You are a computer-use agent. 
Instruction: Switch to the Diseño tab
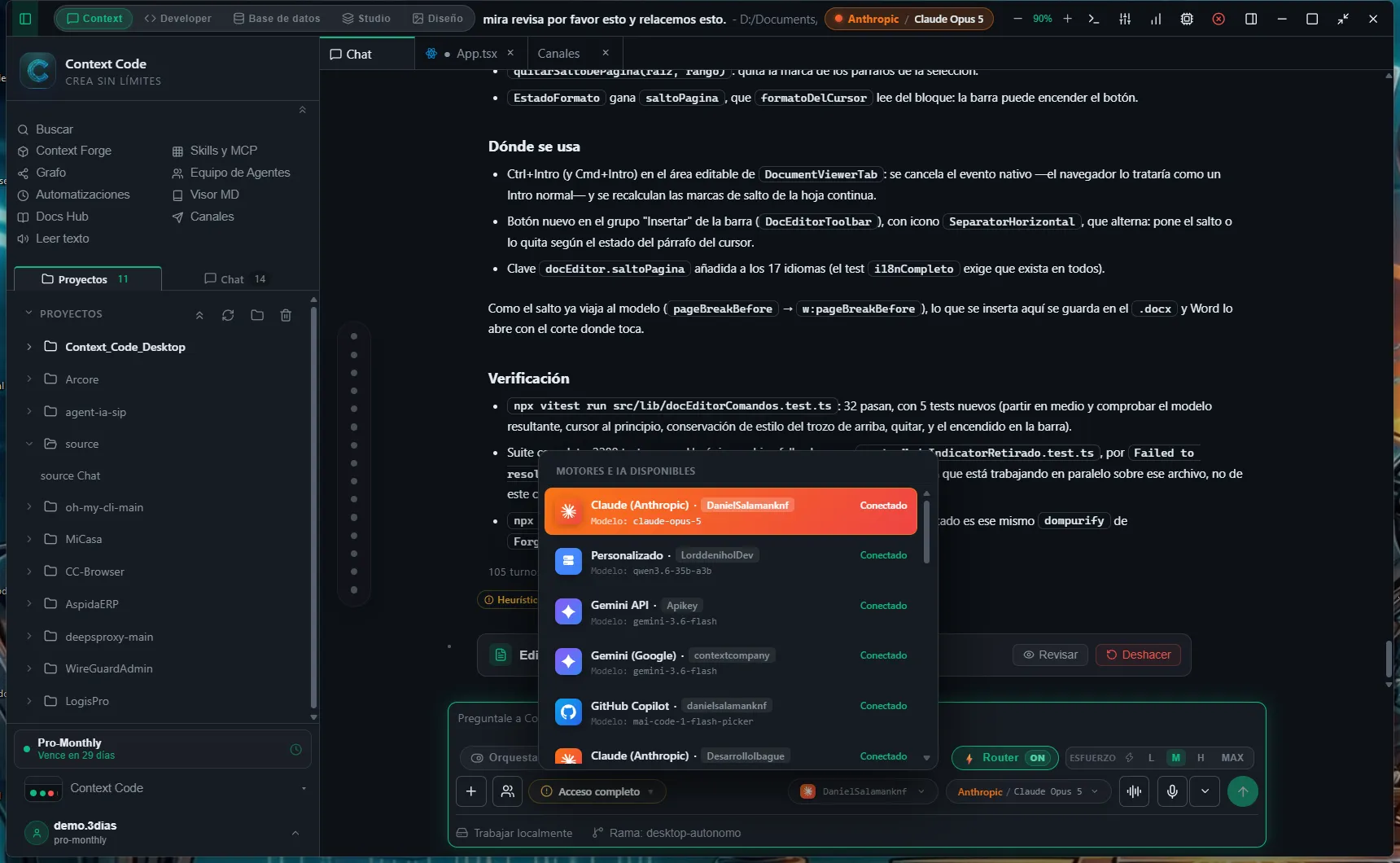pyautogui.click(x=438, y=19)
